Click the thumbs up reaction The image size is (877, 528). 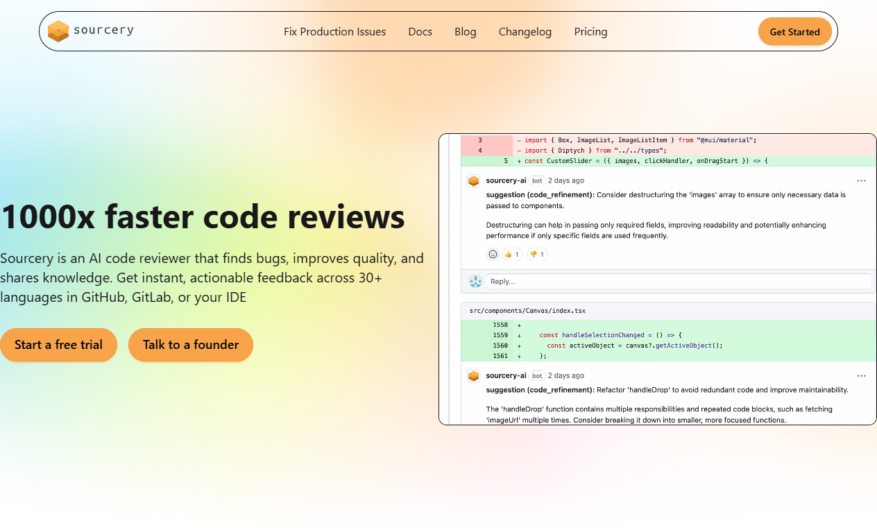[x=512, y=254]
